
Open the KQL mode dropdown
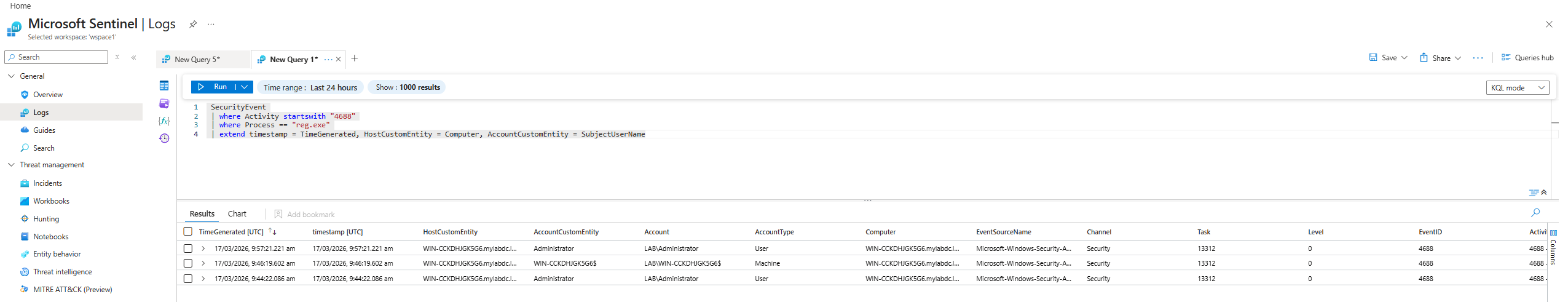pos(1517,87)
